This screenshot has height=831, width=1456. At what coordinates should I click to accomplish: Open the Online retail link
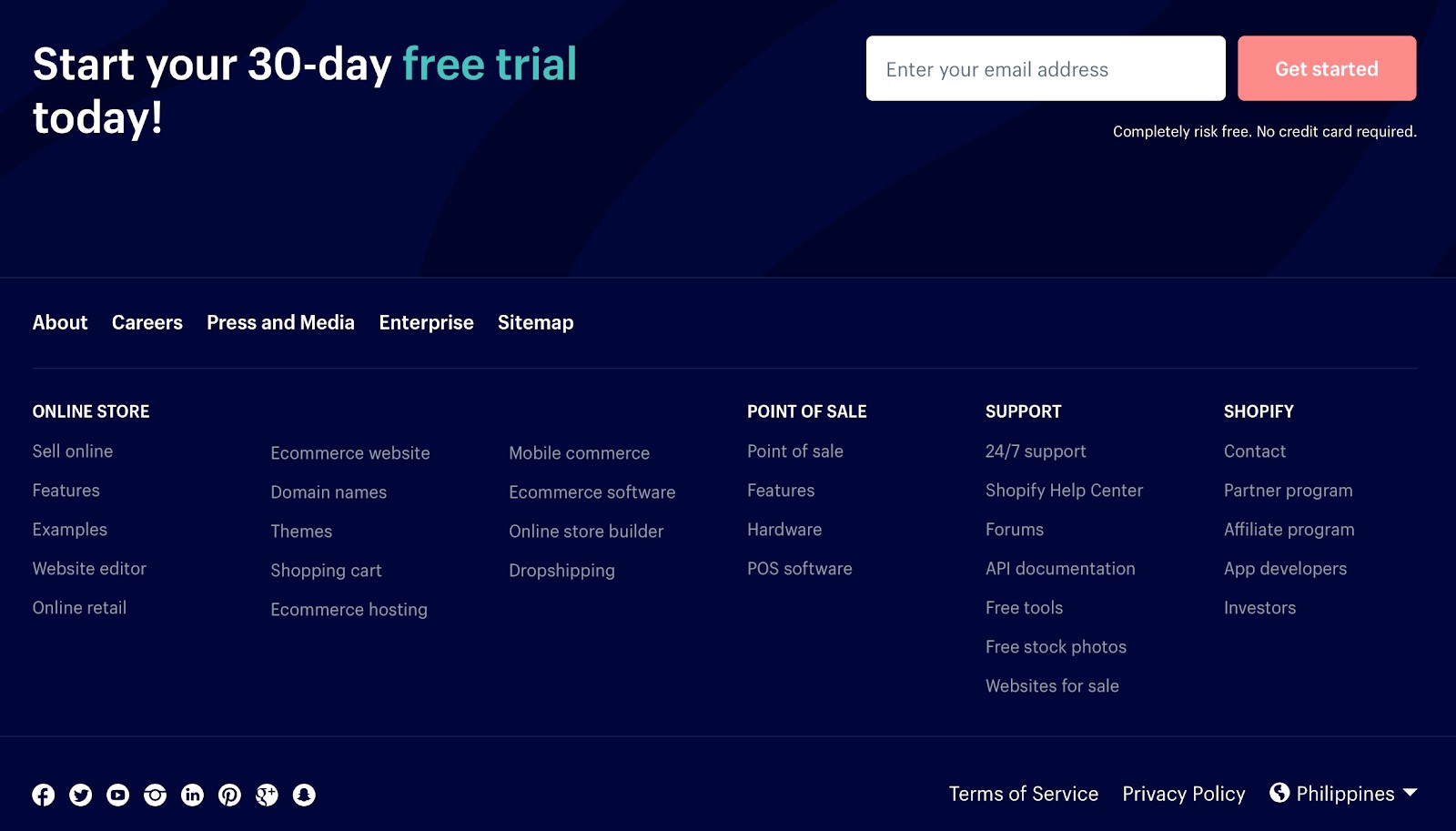[x=79, y=608]
